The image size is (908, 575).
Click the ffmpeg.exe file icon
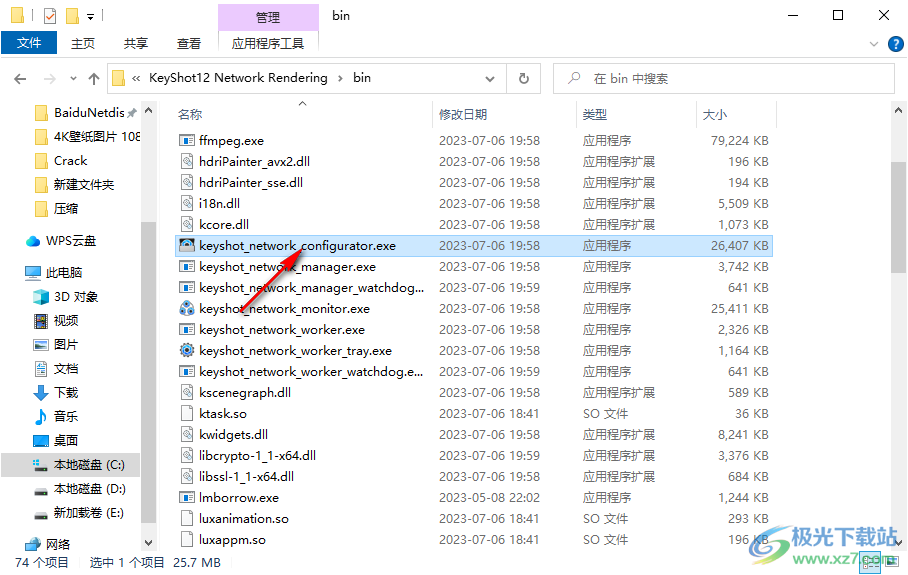point(186,141)
